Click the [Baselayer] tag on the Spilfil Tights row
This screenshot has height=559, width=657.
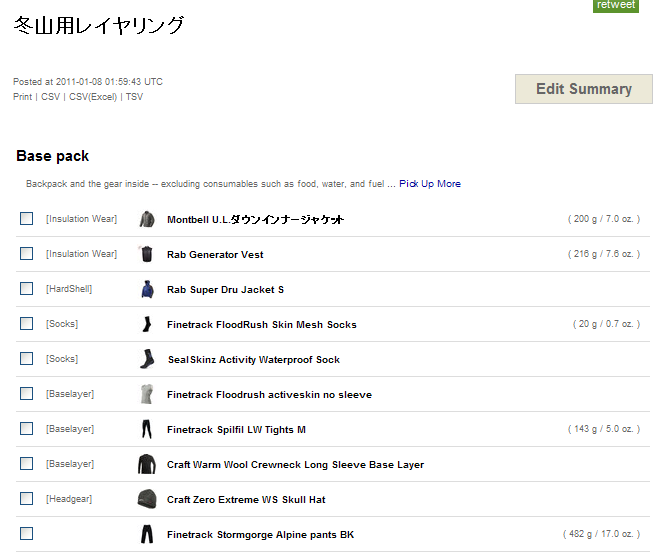[70, 429]
